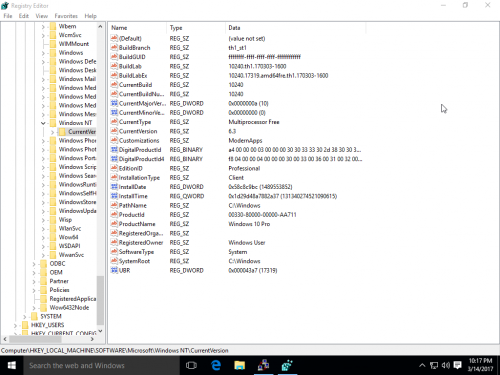Show hidden tray icons chevron
The width and height of the screenshot is (500, 375).
pos(422,365)
